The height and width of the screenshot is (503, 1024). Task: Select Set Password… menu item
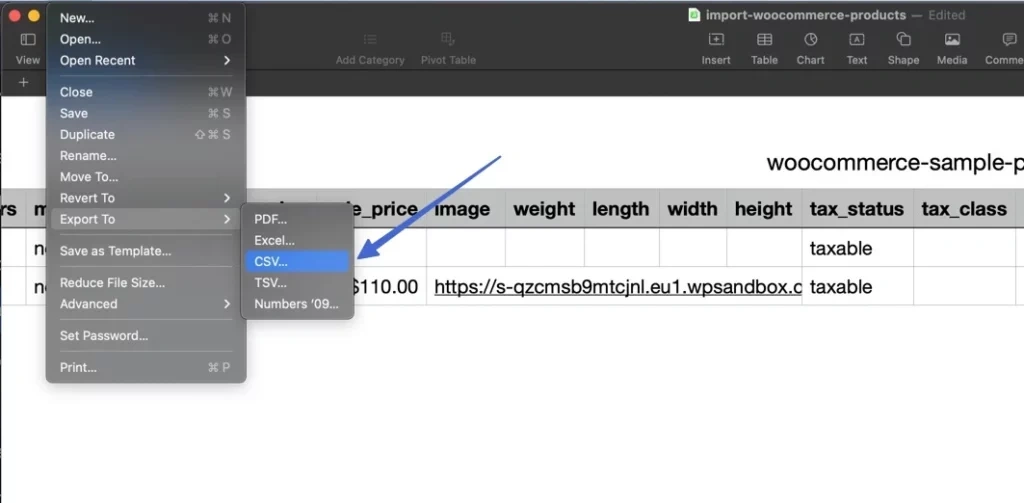pyautogui.click(x=104, y=336)
